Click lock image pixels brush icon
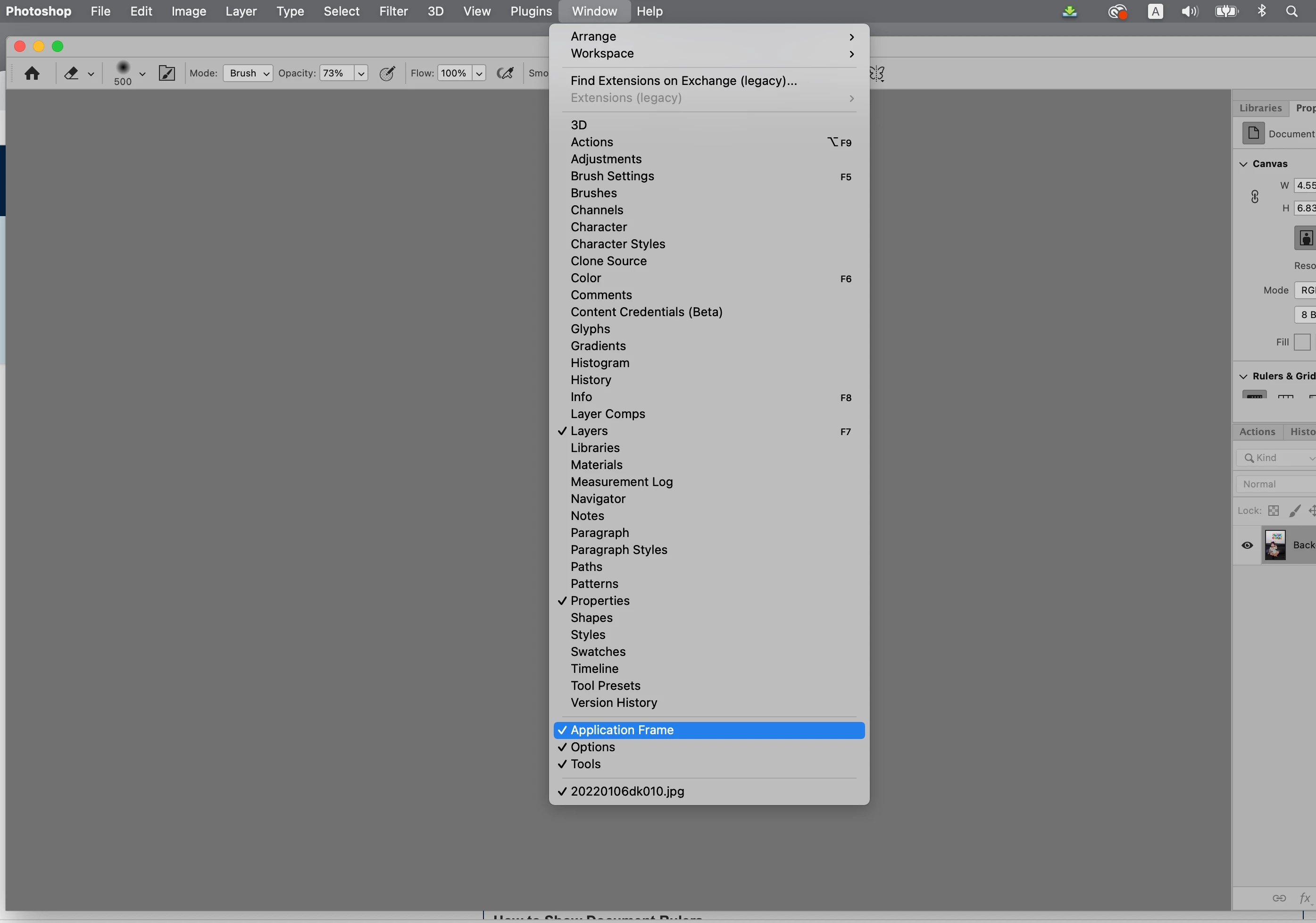 (1294, 511)
